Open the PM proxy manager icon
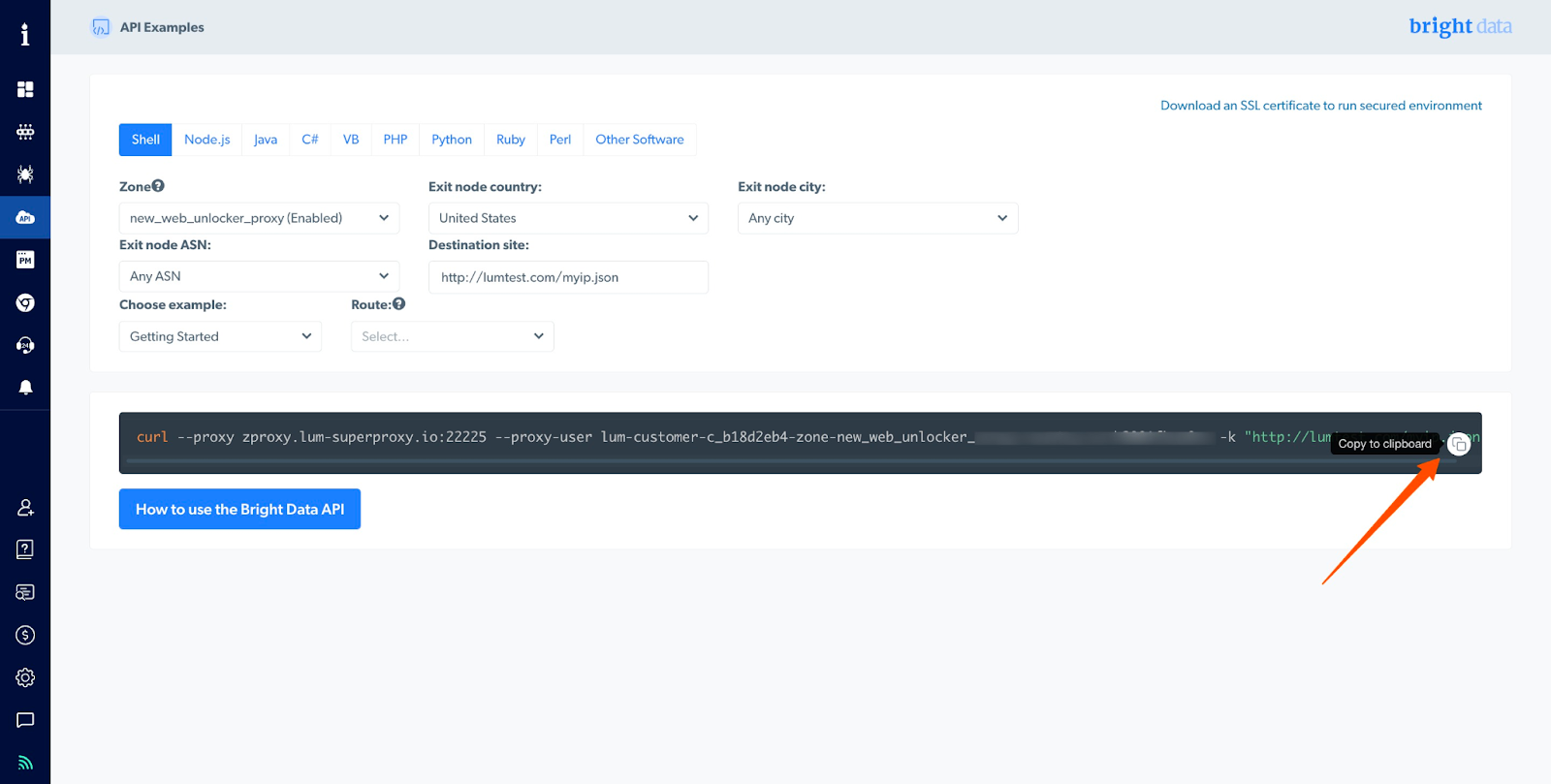 25,260
